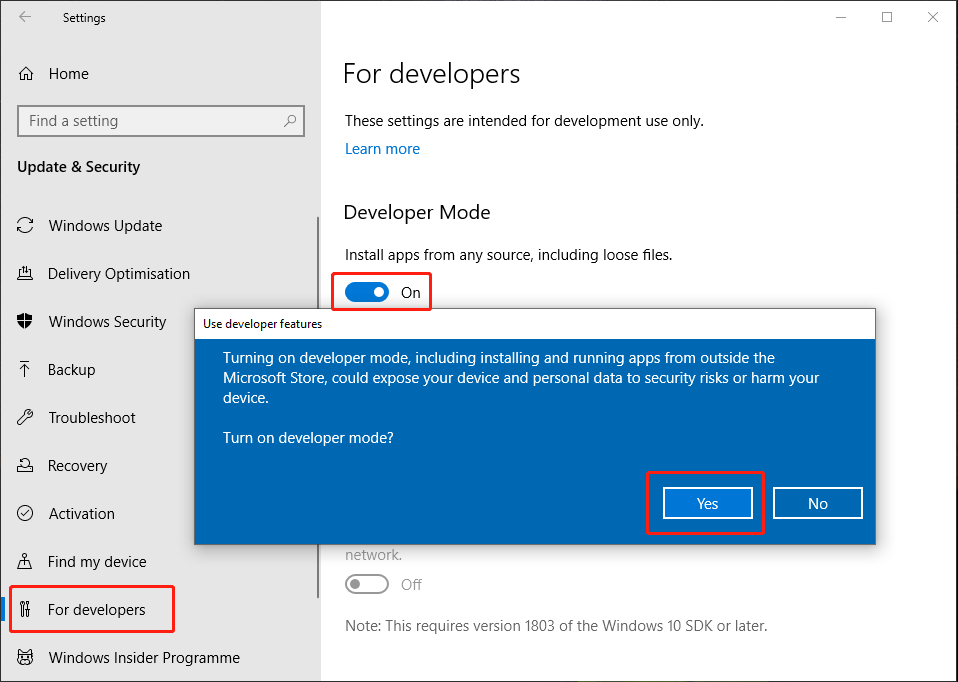Click the search magnifier in Find a setting
Screen dimensions: 958x682
coord(290,120)
